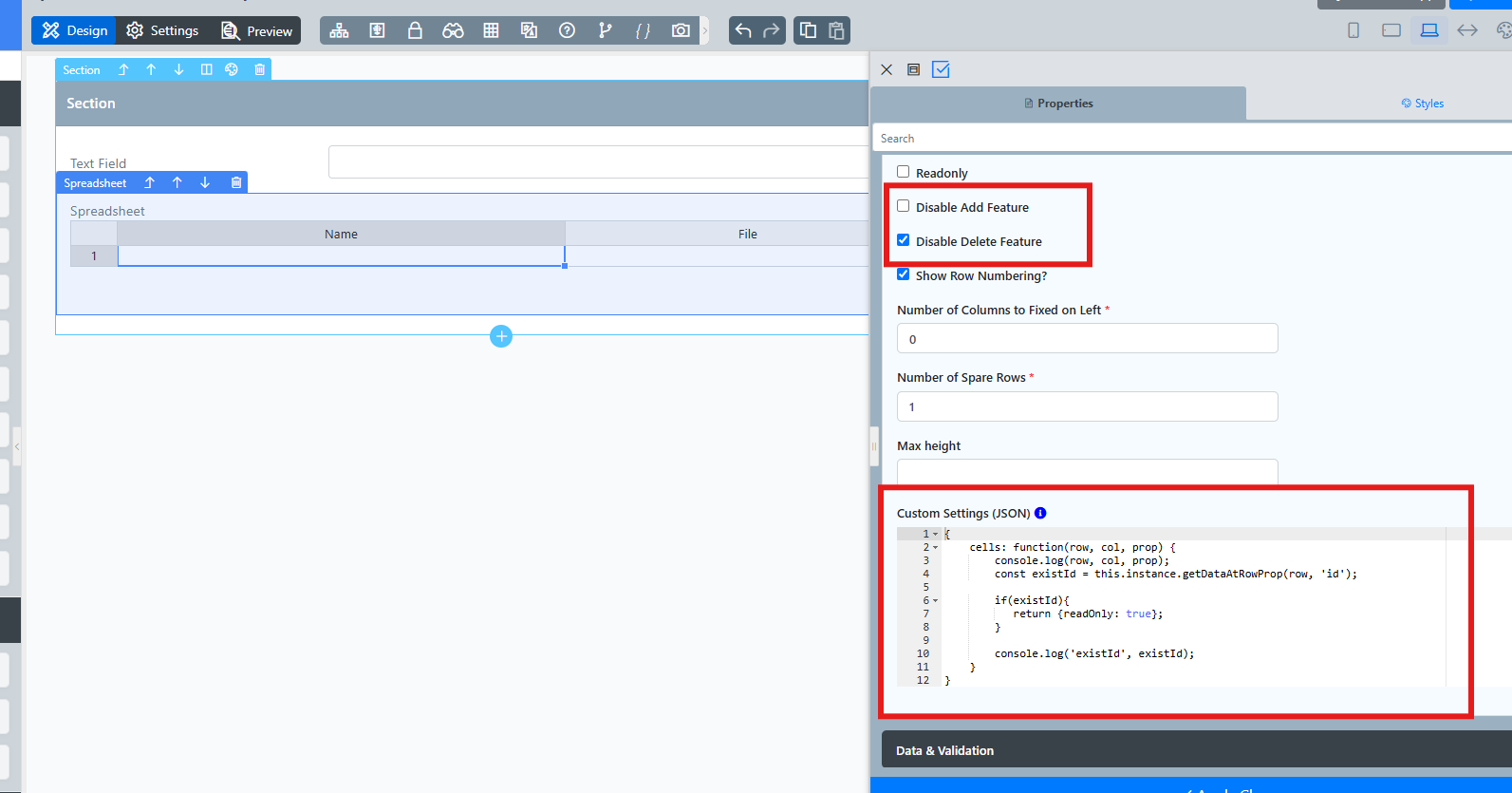The image size is (1512, 793).
Task: Open the Preview tab
Action: pos(256,30)
